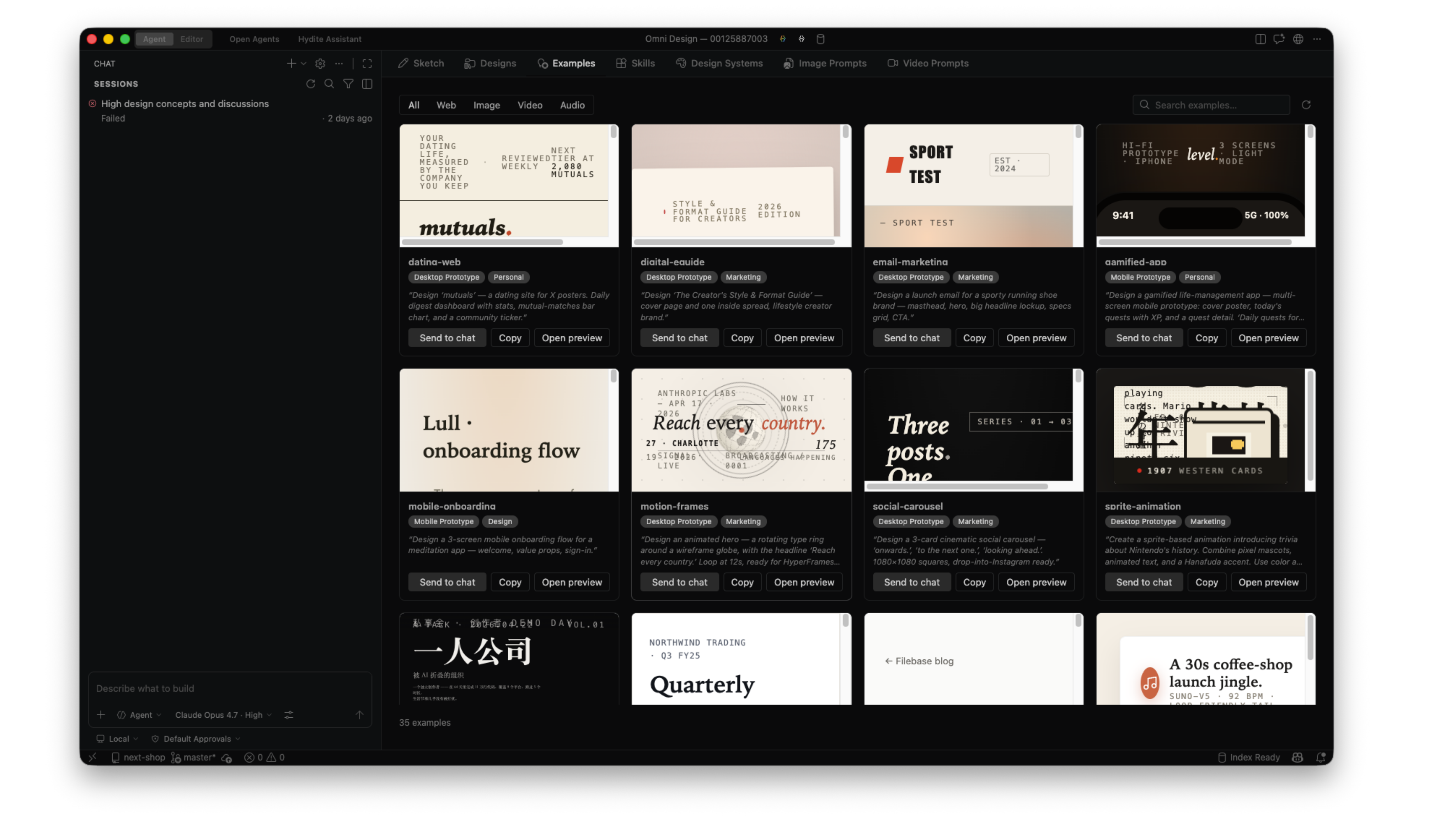The height and width of the screenshot is (819, 1456).
Task: Switch to Agent mode toggle
Action: click(x=154, y=39)
